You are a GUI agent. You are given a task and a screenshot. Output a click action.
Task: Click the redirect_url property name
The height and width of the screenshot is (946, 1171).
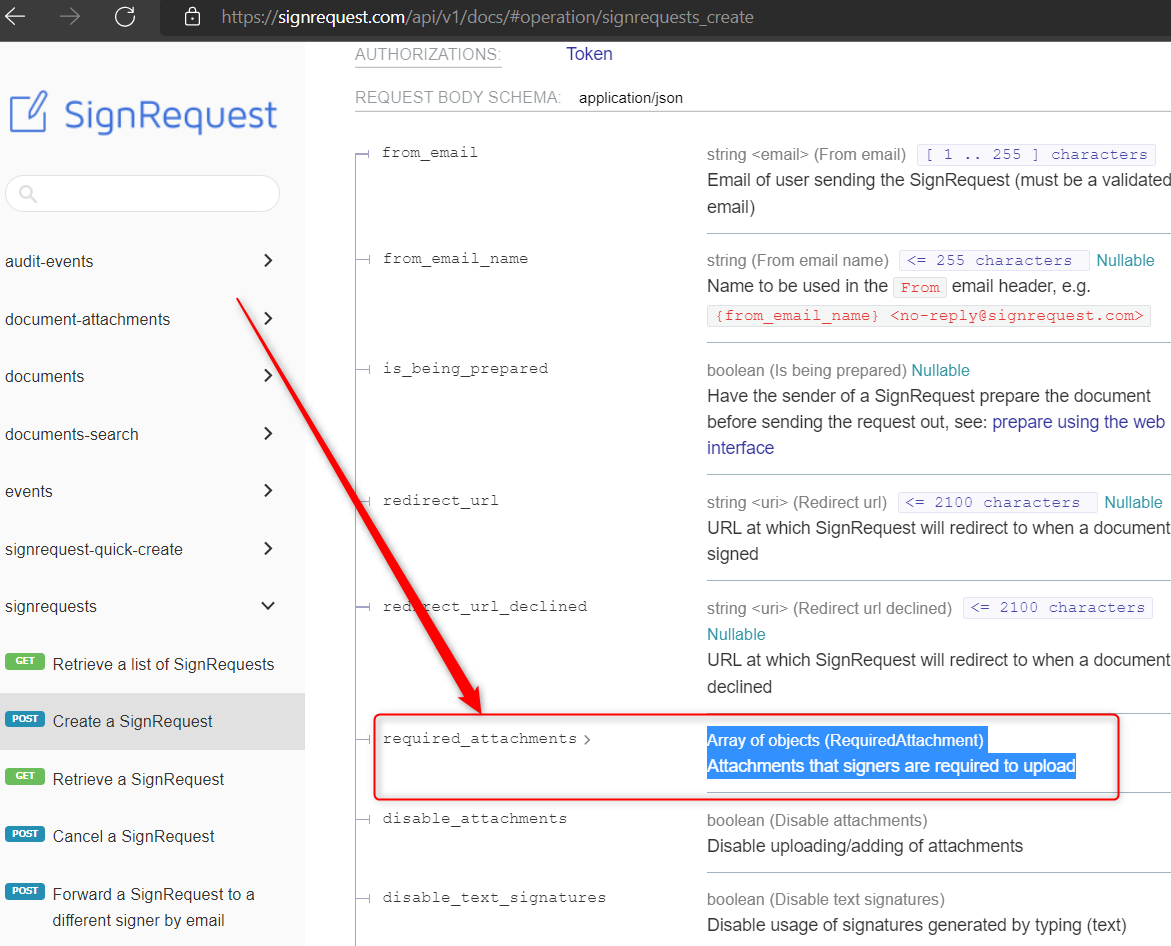[x=441, y=500]
